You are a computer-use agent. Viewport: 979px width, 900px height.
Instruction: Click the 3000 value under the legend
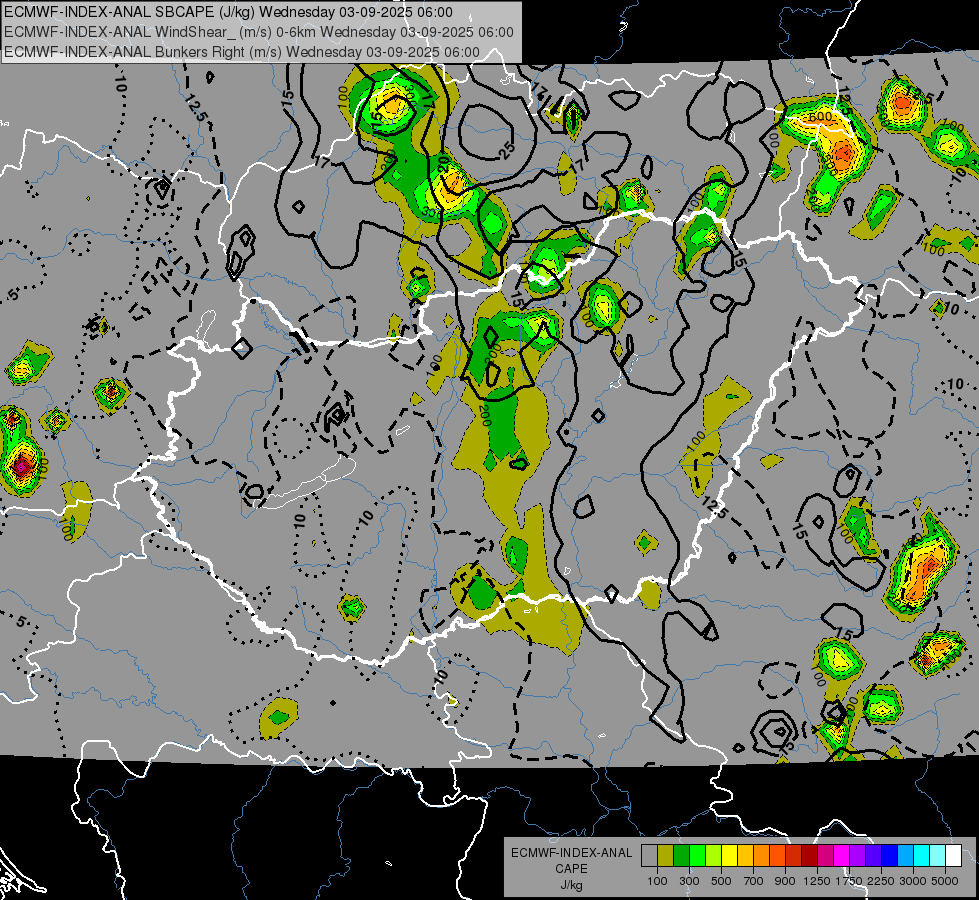click(x=913, y=881)
